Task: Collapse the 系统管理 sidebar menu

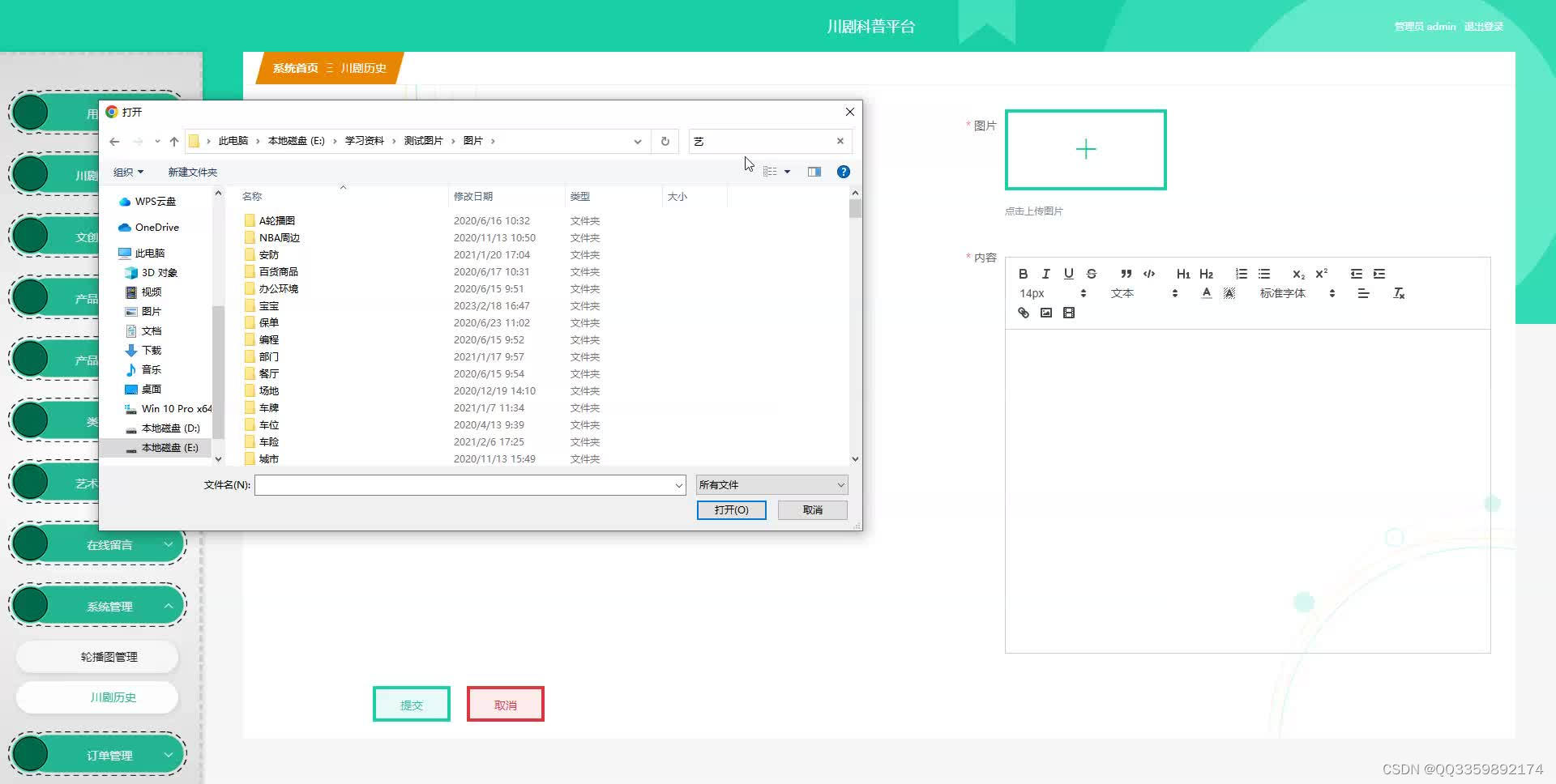Action: (x=97, y=606)
